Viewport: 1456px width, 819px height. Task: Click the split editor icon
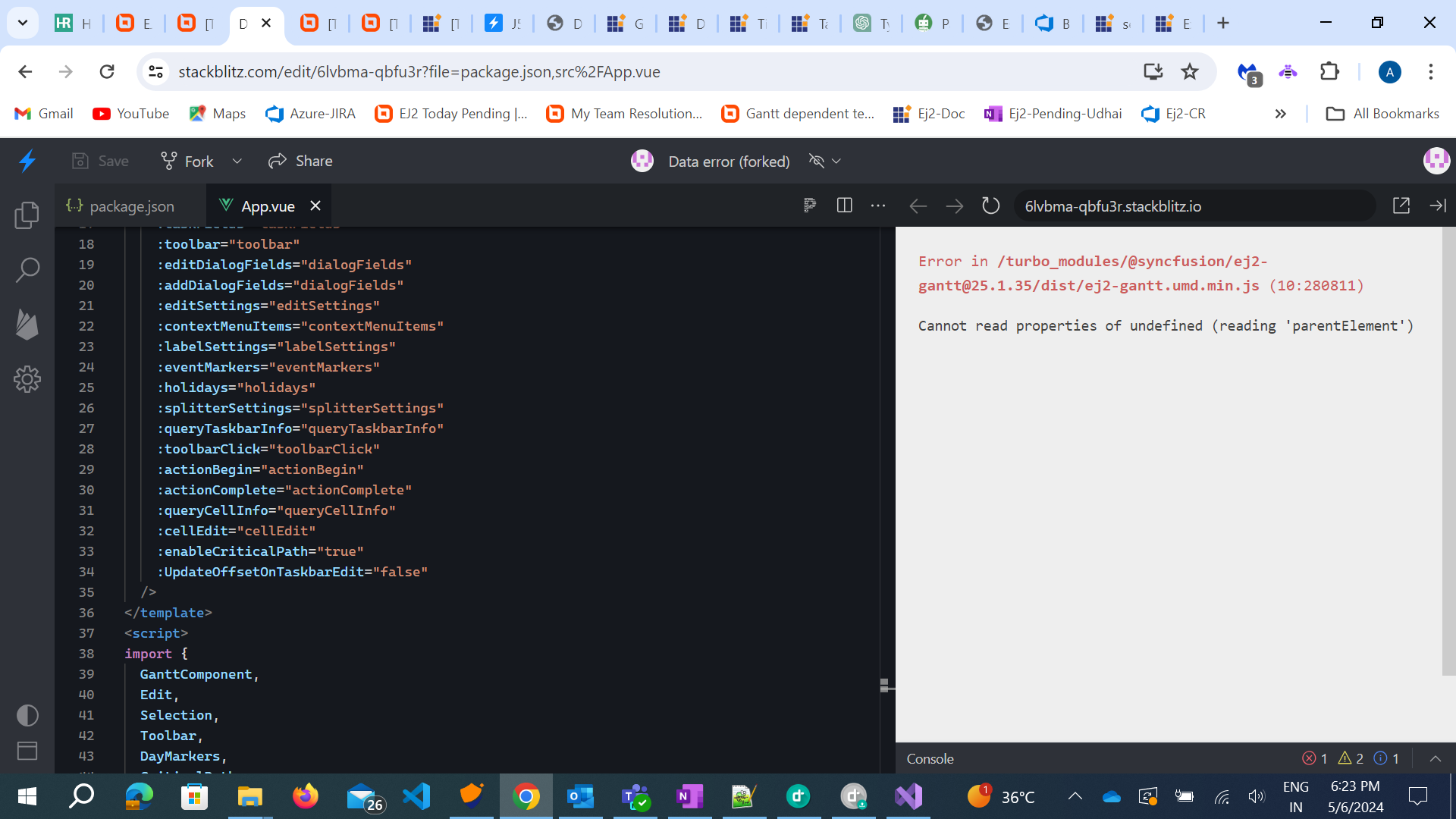[844, 206]
